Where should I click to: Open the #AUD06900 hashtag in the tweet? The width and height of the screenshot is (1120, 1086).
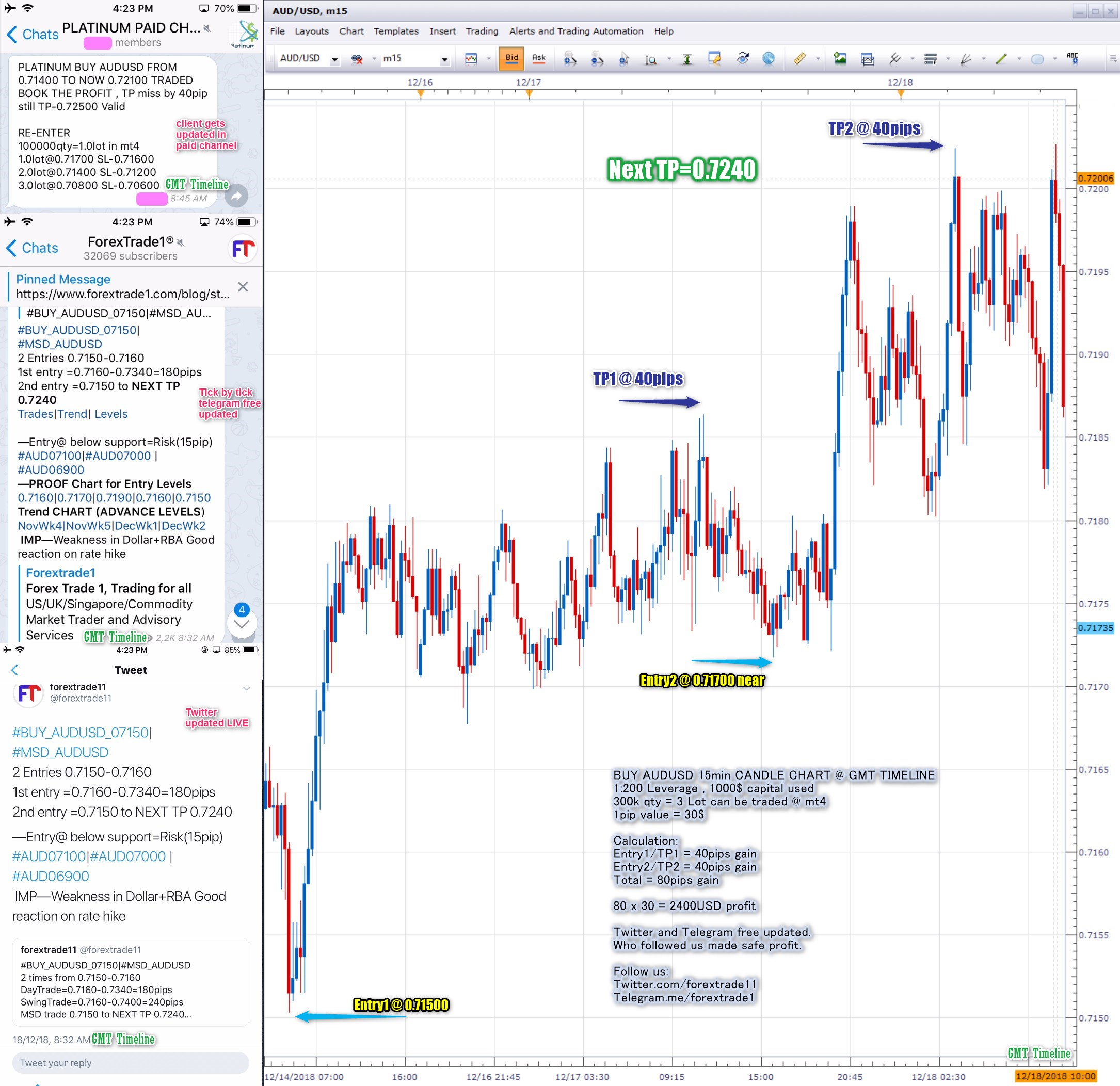tap(51, 876)
